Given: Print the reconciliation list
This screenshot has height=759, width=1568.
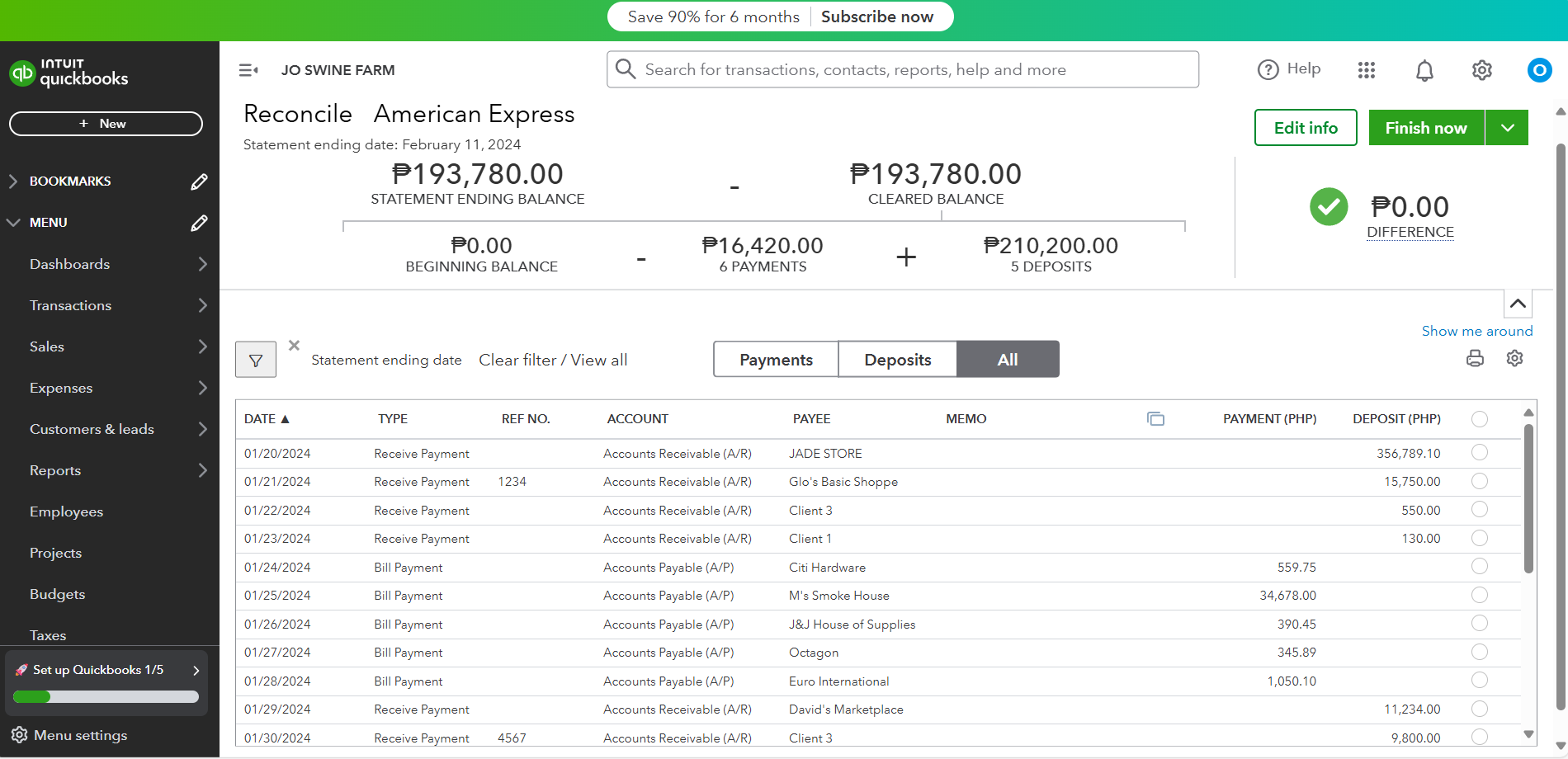Looking at the screenshot, I should pyautogui.click(x=1475, y=358).
